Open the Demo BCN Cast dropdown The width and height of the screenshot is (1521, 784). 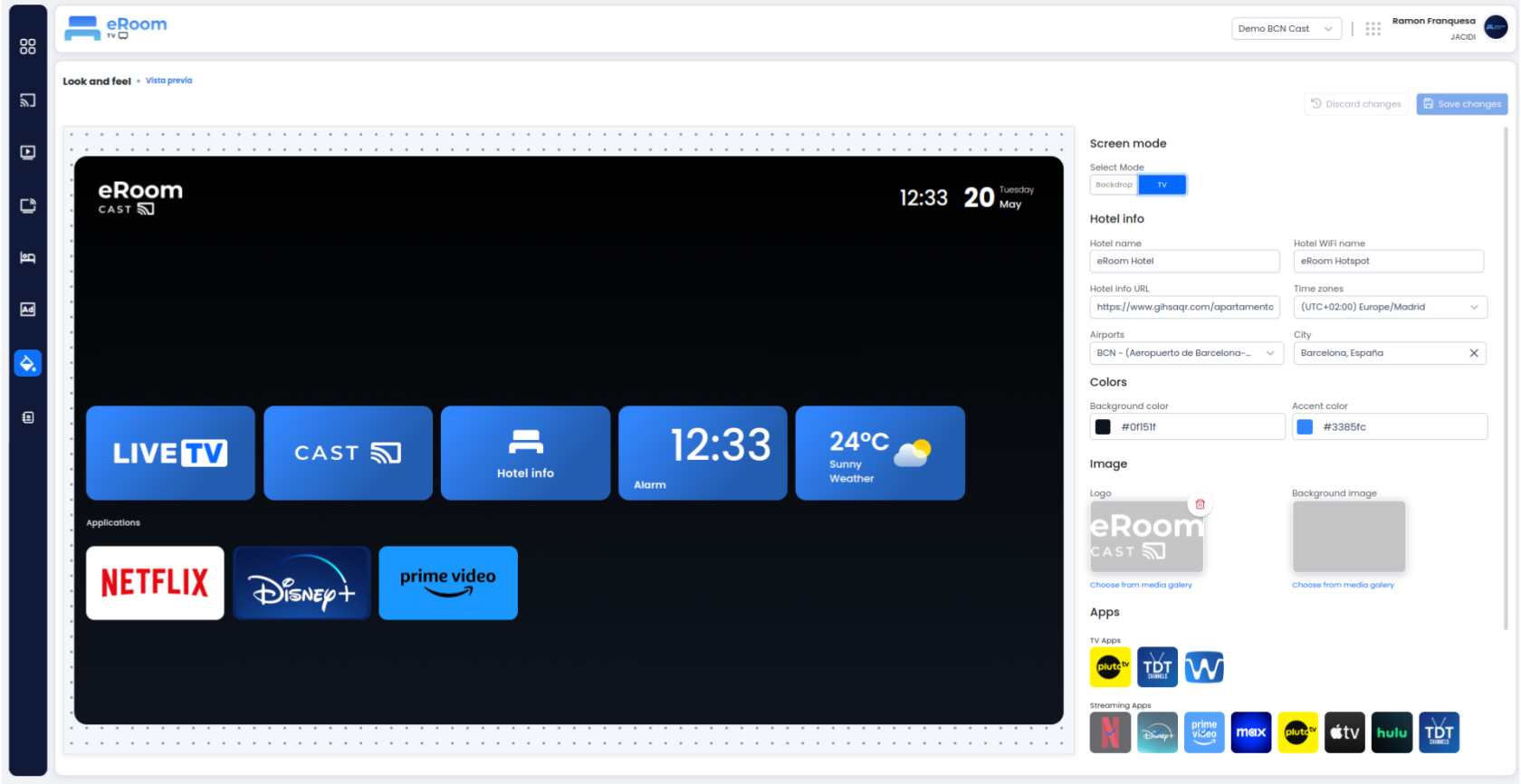(x=1286, y=29)
